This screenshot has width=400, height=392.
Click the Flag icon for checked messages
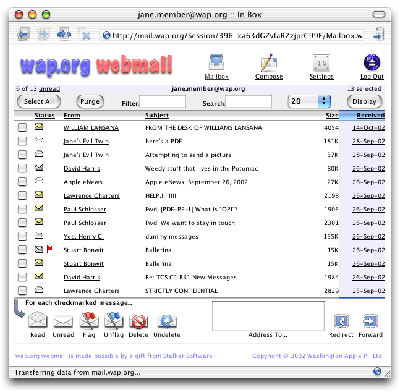(89, 320)
